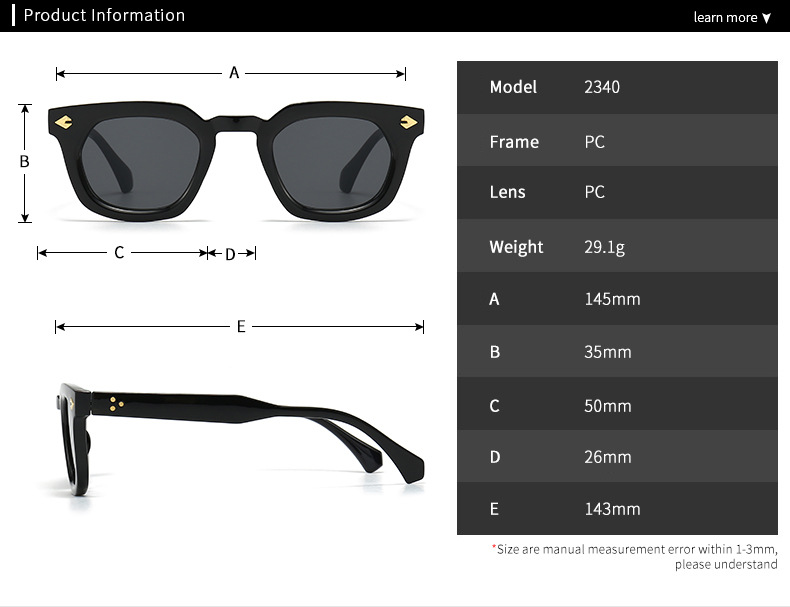The height and width of the screenshot is (607, 790).
Task: Click the gold rivet on left lens corner
Action: 63,122
